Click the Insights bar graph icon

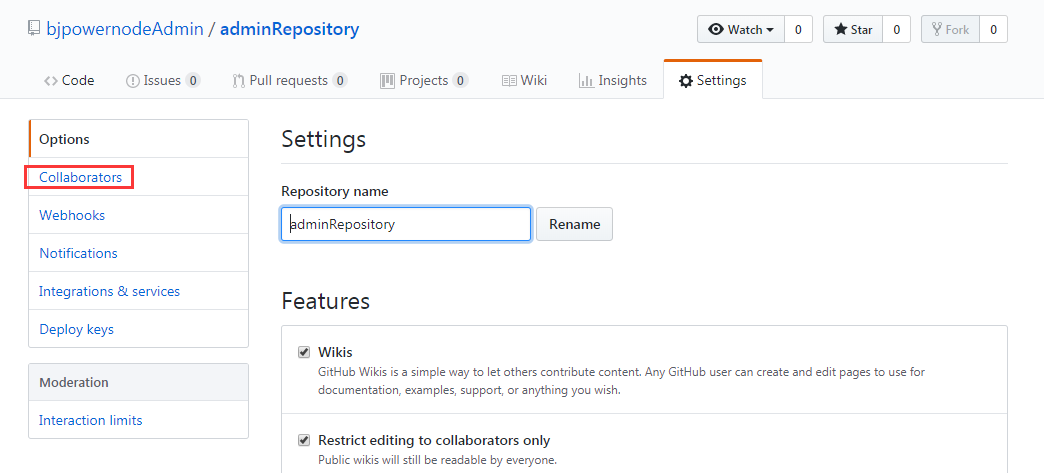586,81
